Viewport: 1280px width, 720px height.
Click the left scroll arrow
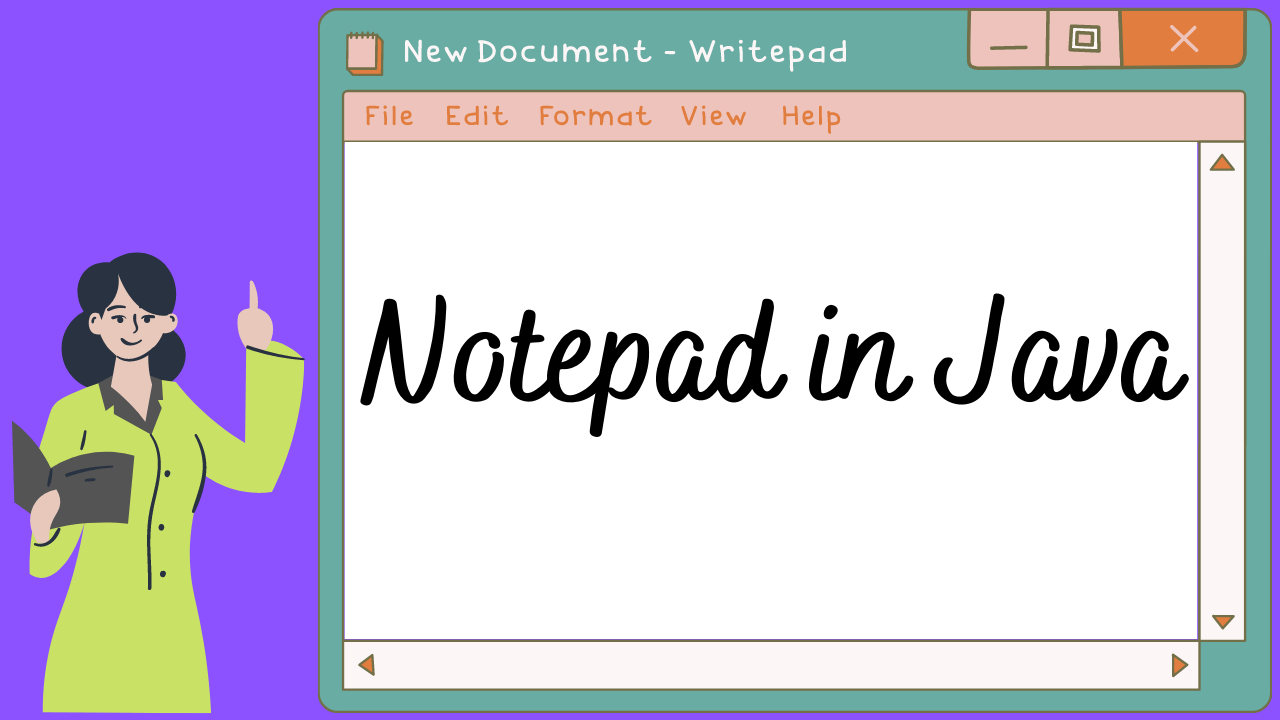(366, 663)
